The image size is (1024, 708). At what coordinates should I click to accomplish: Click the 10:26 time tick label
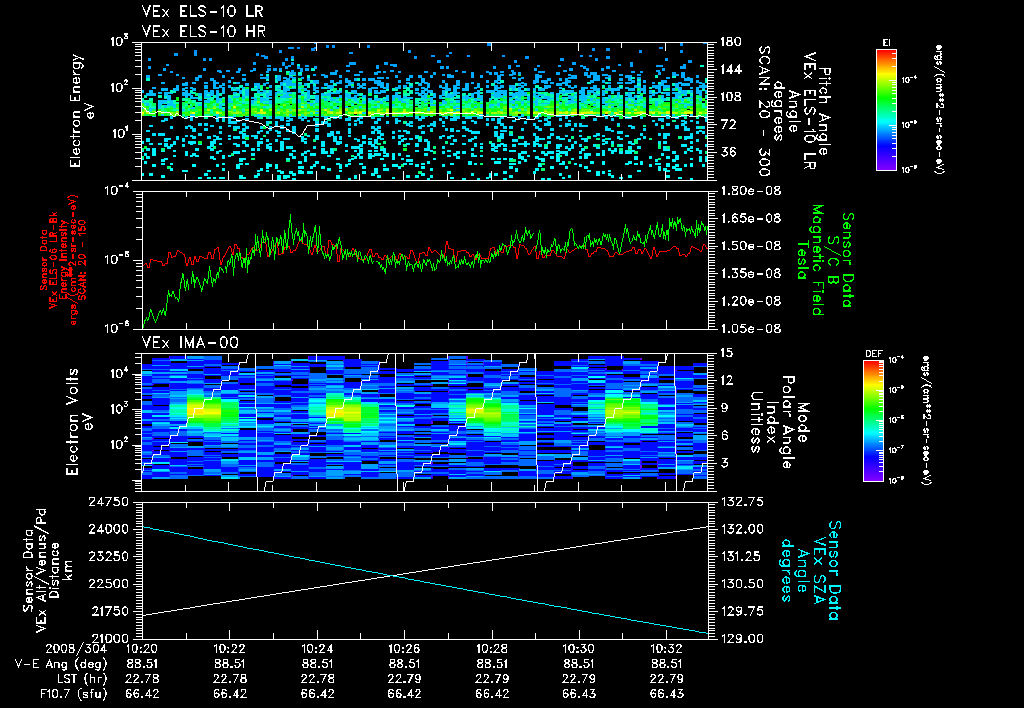pyautogui.click(x=404, y=649)
